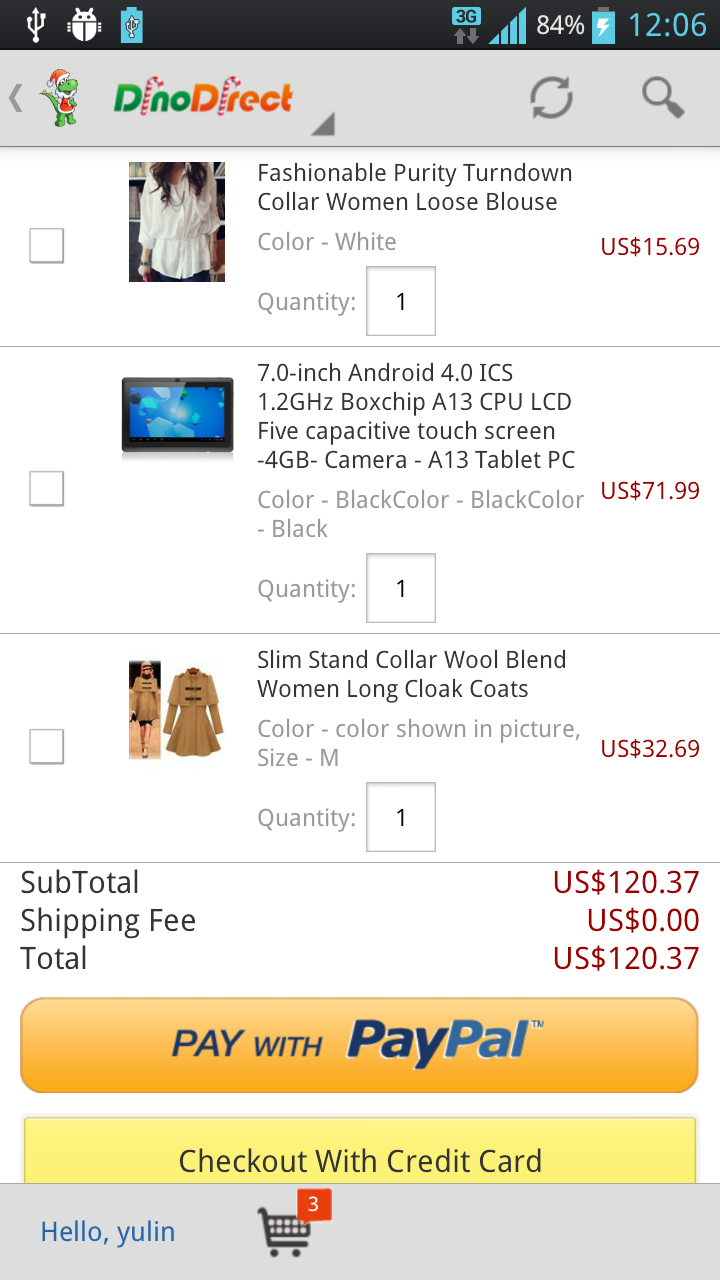Open the cloak coat product thumbnail

click(176, 709)
